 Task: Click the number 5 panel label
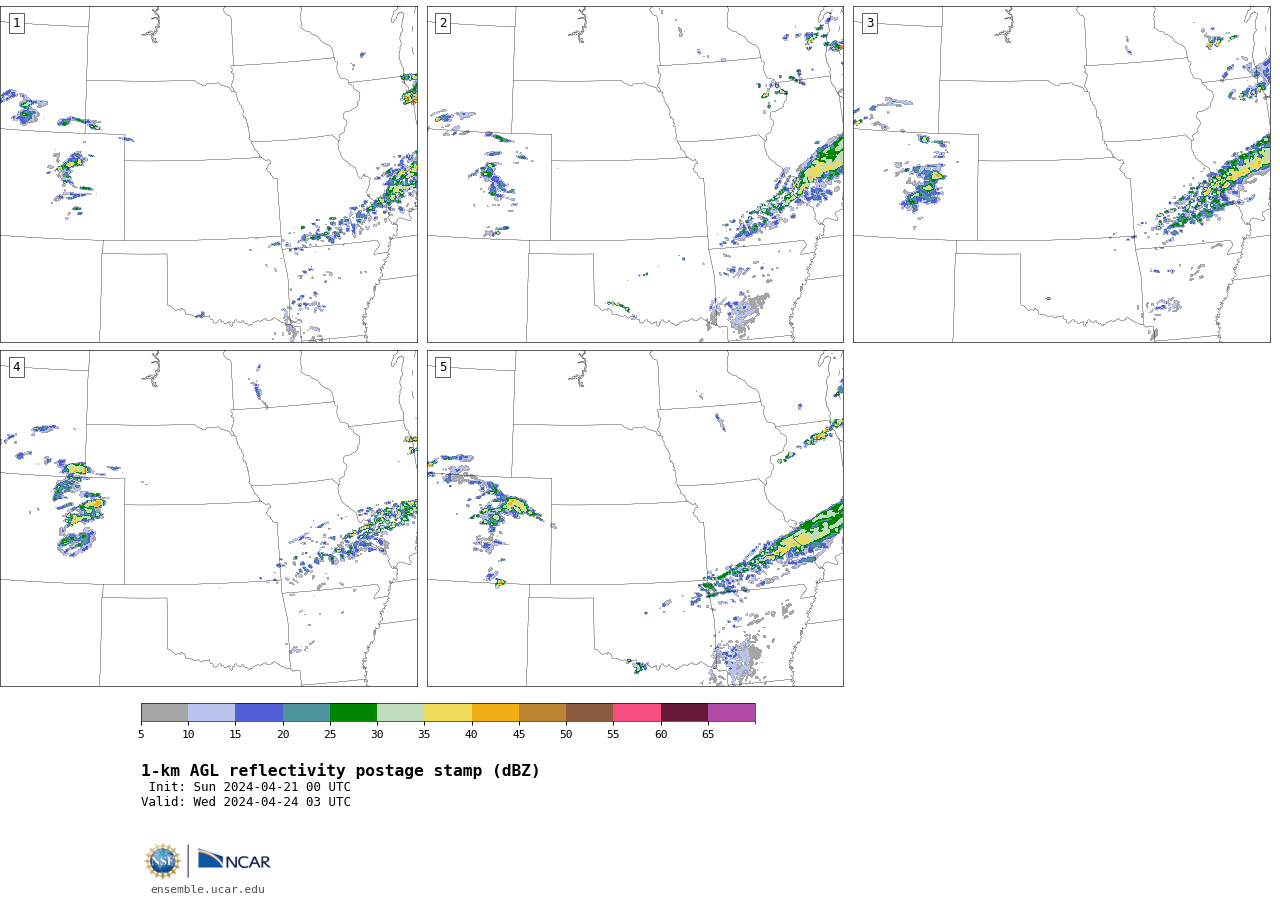coord(443,367)
